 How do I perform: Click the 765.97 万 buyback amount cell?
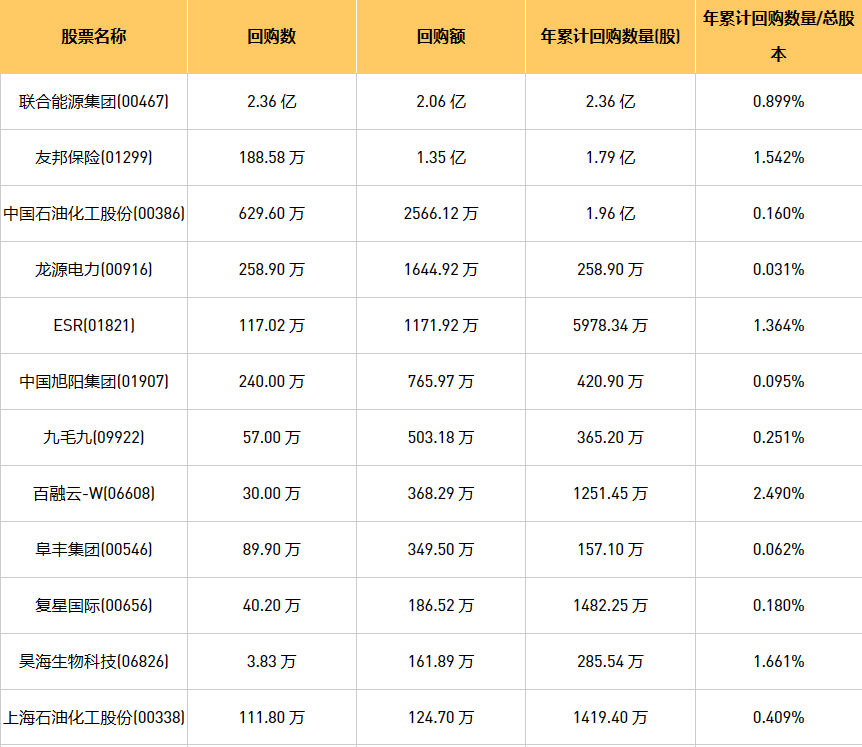click(441, 382)
